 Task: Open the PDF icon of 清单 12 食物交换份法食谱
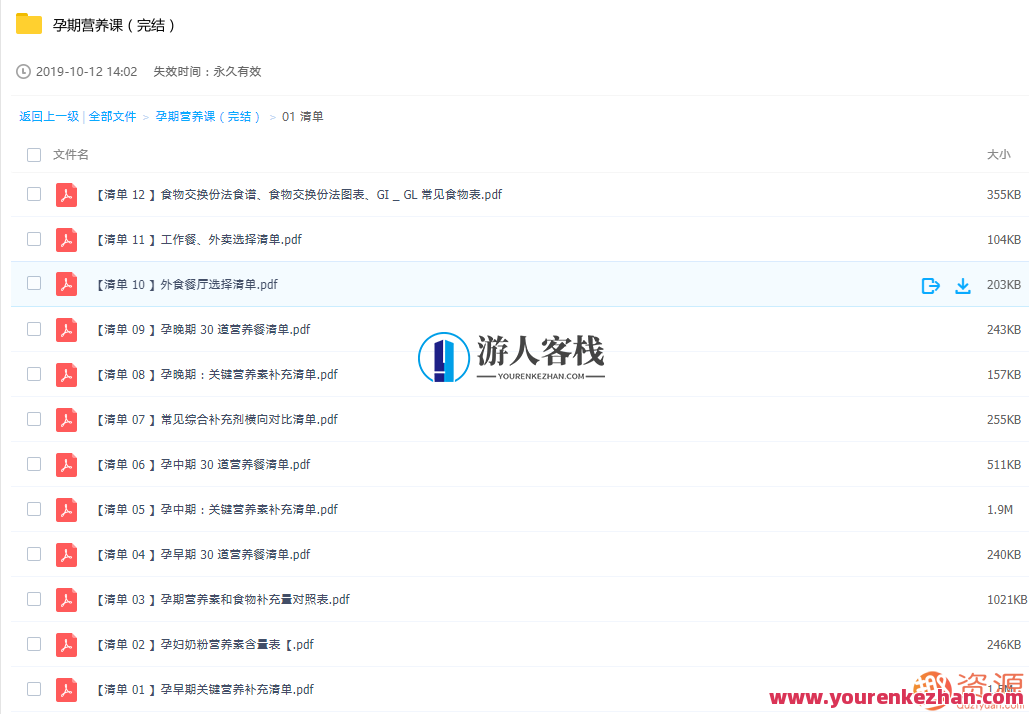(x=66, y=195)
